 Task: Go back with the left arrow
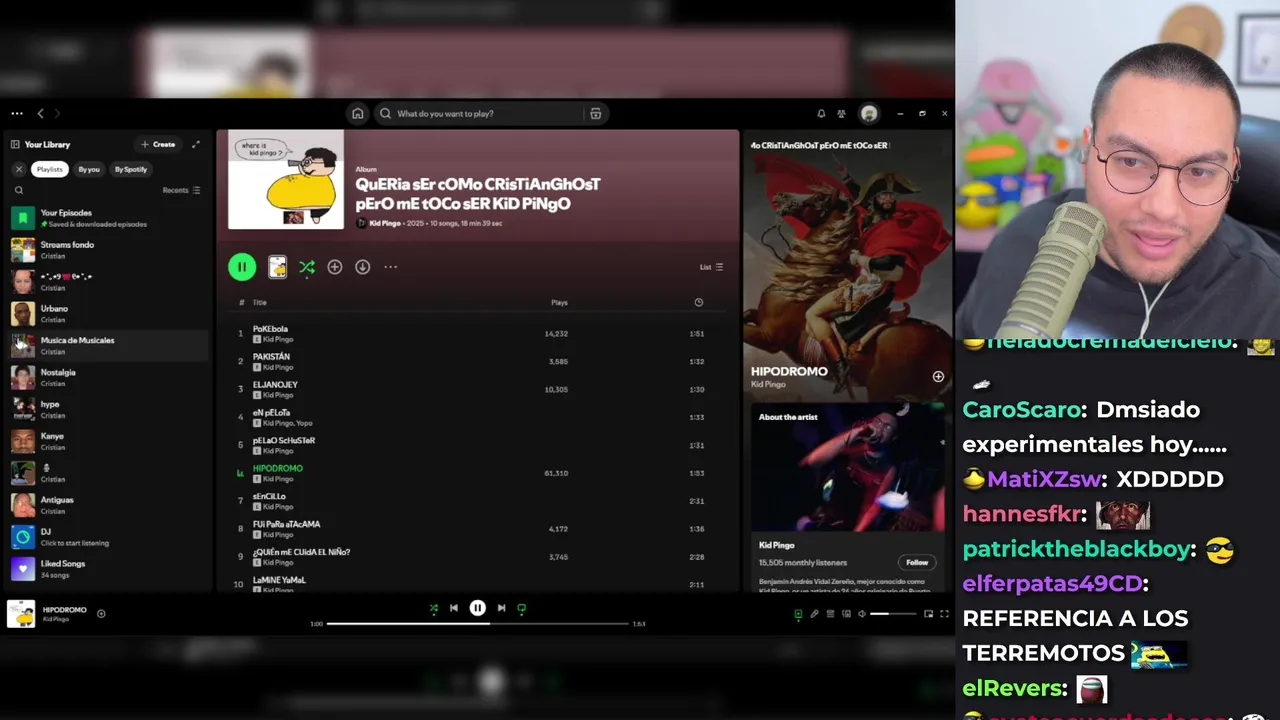tap(40, 114)
